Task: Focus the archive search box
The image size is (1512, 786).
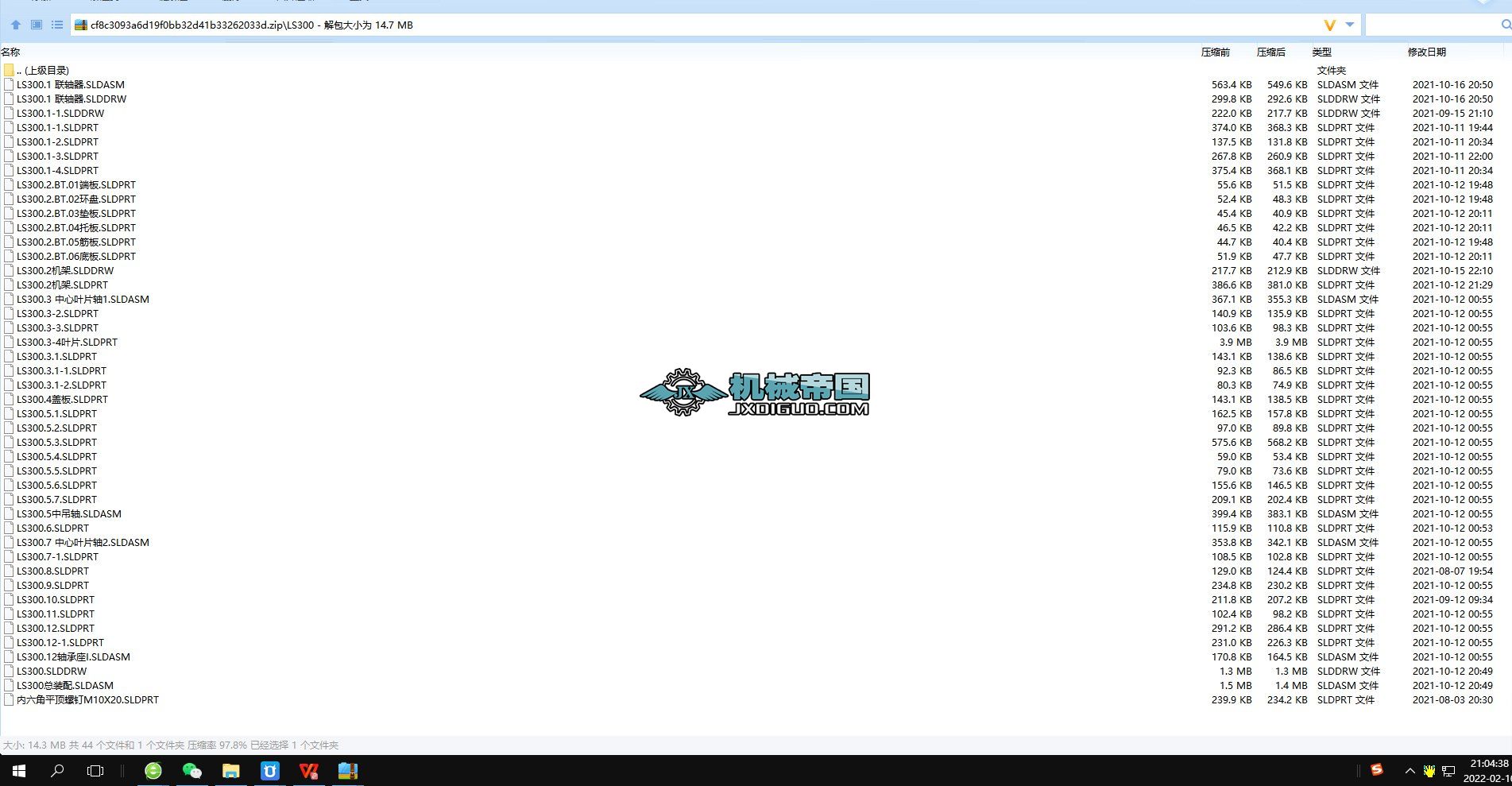Action: pos(1432,25)
